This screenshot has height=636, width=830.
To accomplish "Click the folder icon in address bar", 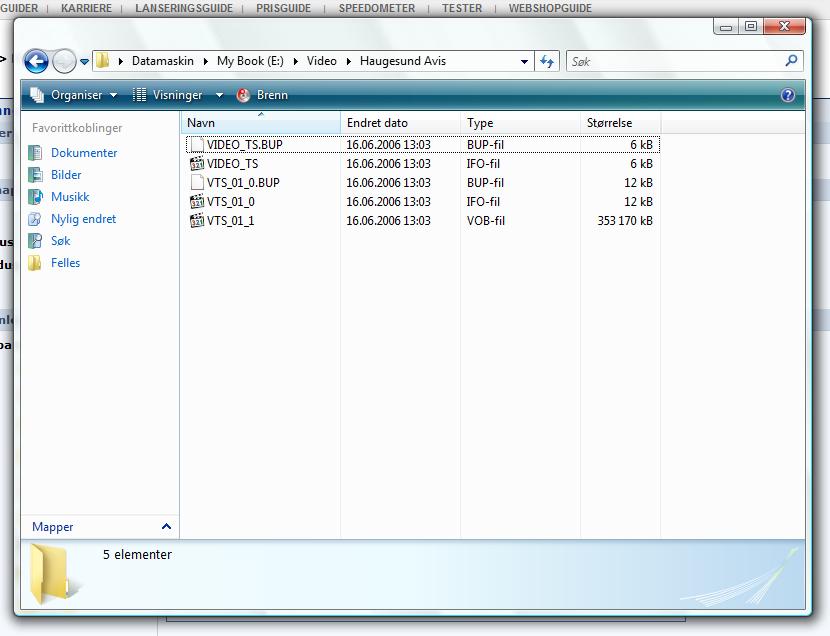I will tap(103, 60).
